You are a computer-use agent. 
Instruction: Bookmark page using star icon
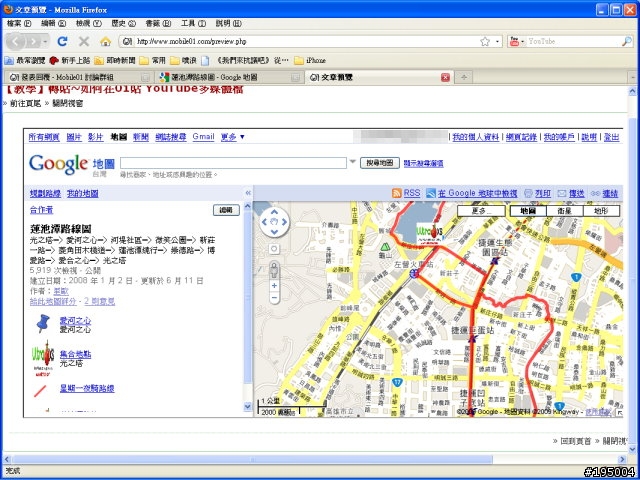pyautogui.click(x=484, y=41)
